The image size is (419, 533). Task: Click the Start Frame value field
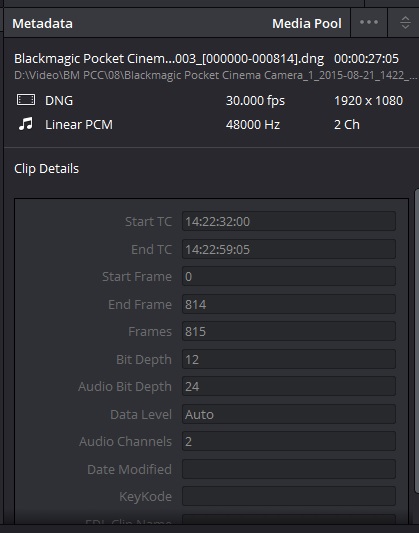289,276
